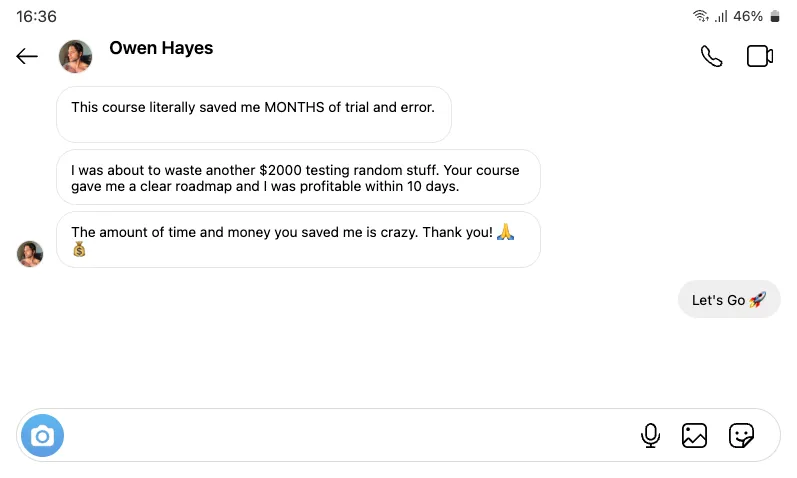Tap the 46% battery percentage text

pyautogui.click(x=748, y=16)
